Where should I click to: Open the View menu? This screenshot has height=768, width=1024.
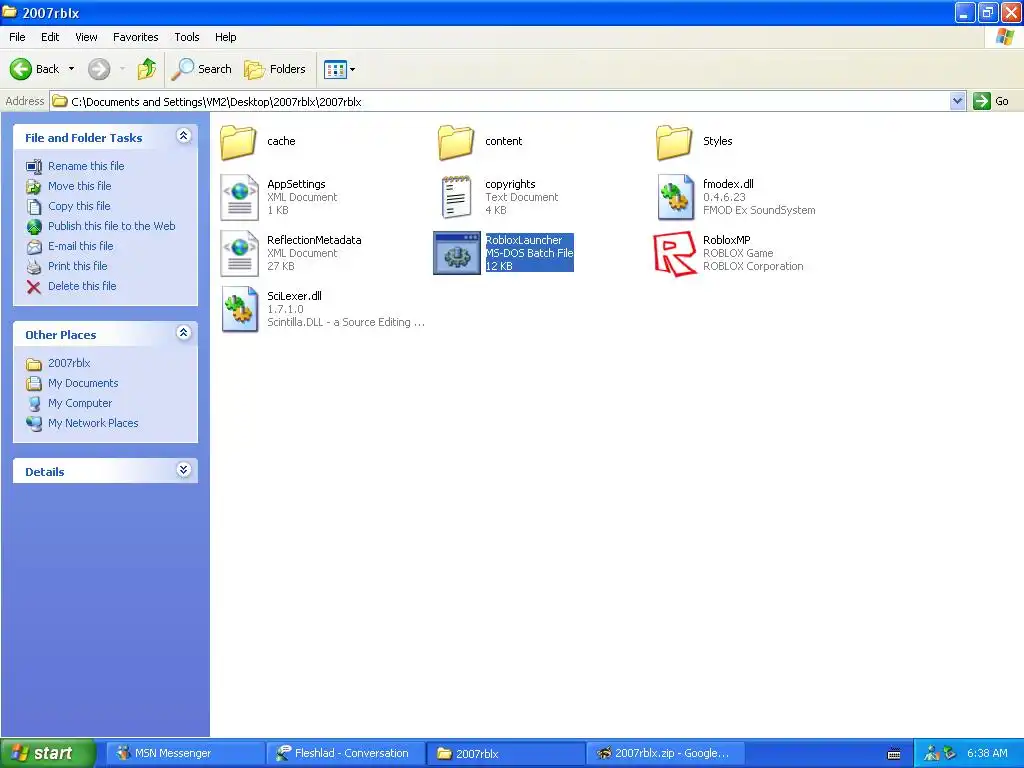86,37
